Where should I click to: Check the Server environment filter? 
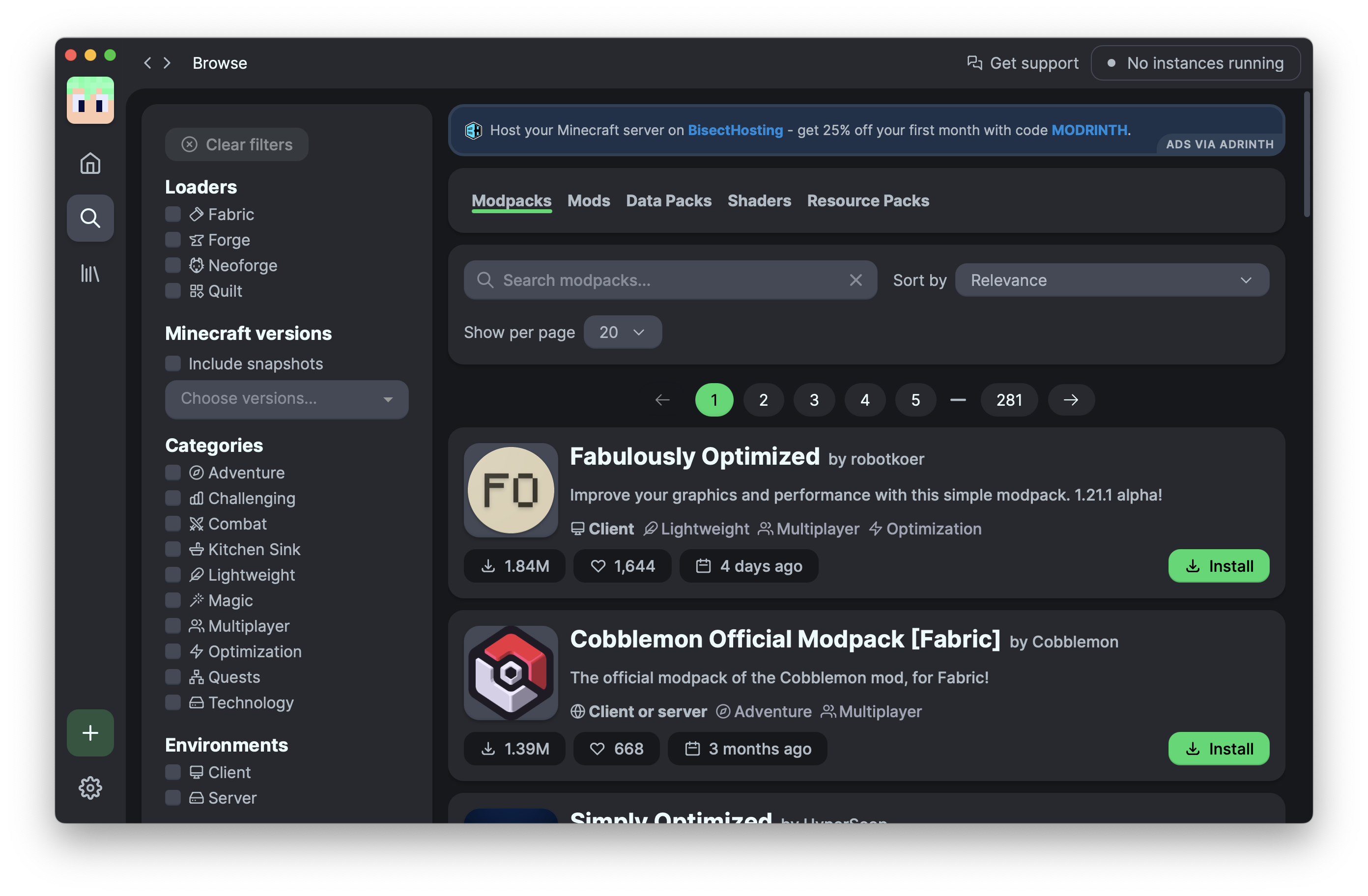(173, 798)
